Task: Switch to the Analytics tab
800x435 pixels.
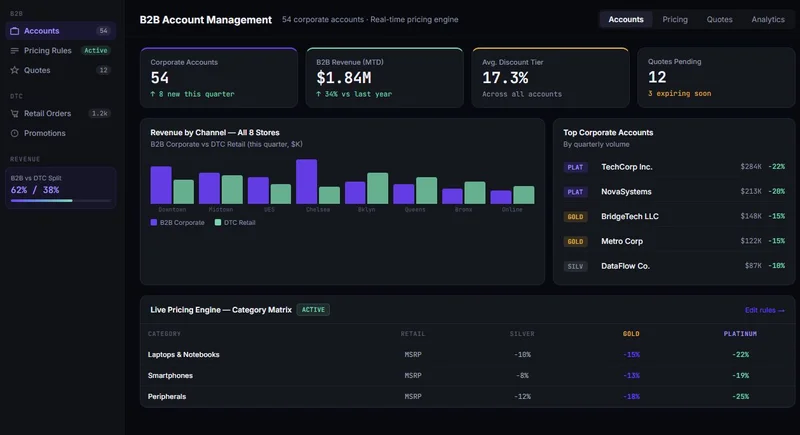Action: tap(768, 19)
